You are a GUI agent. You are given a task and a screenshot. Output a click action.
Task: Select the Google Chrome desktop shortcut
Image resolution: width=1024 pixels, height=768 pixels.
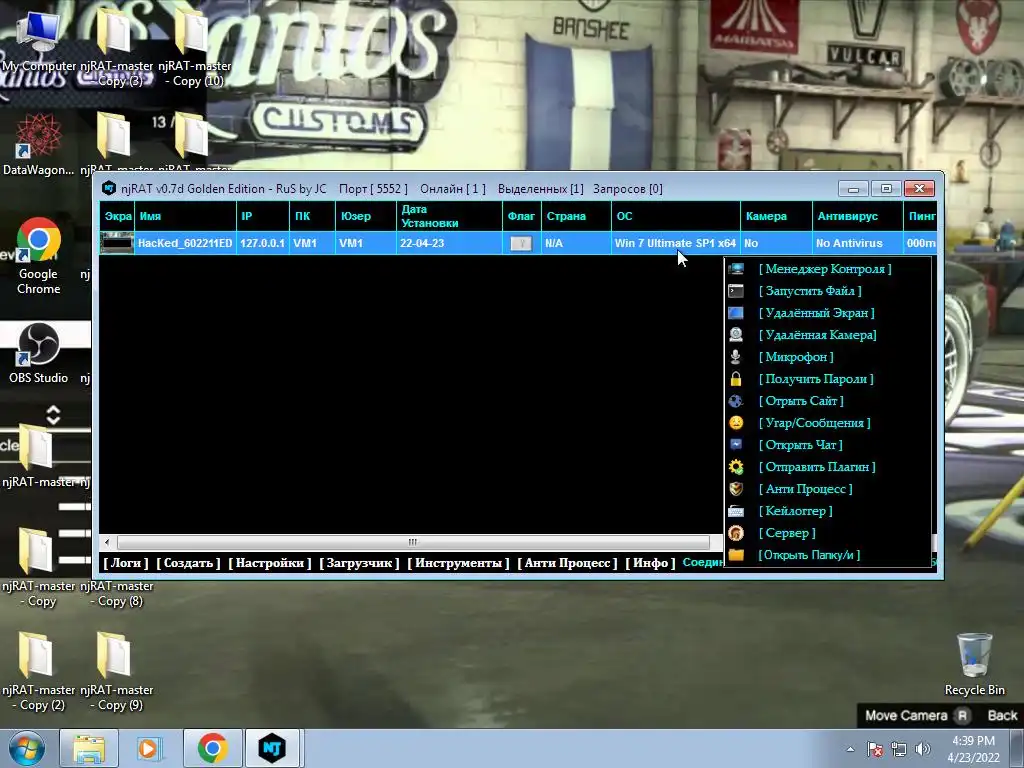click(38, 256)
